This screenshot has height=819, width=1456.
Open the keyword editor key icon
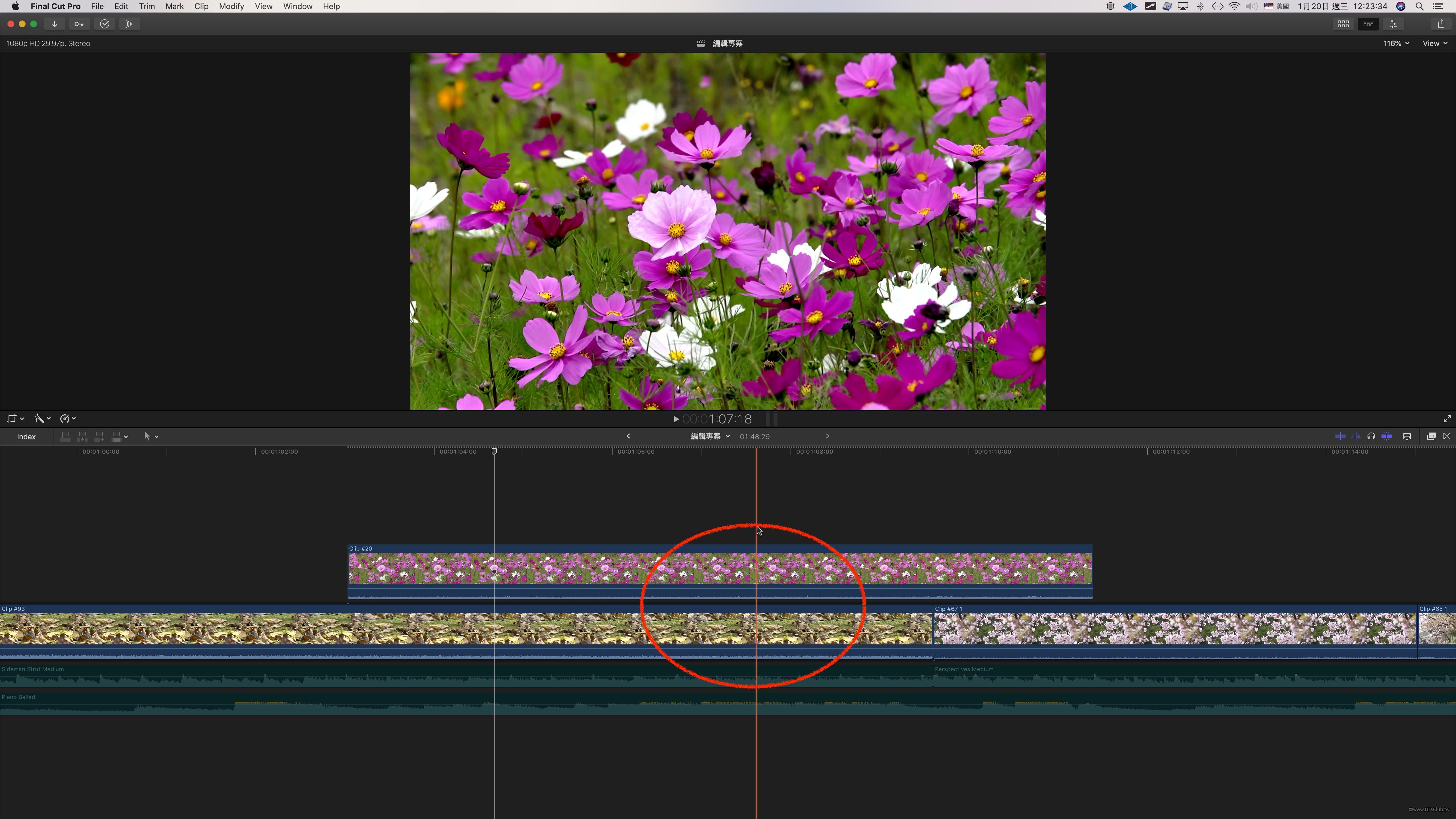coord(79,24)
